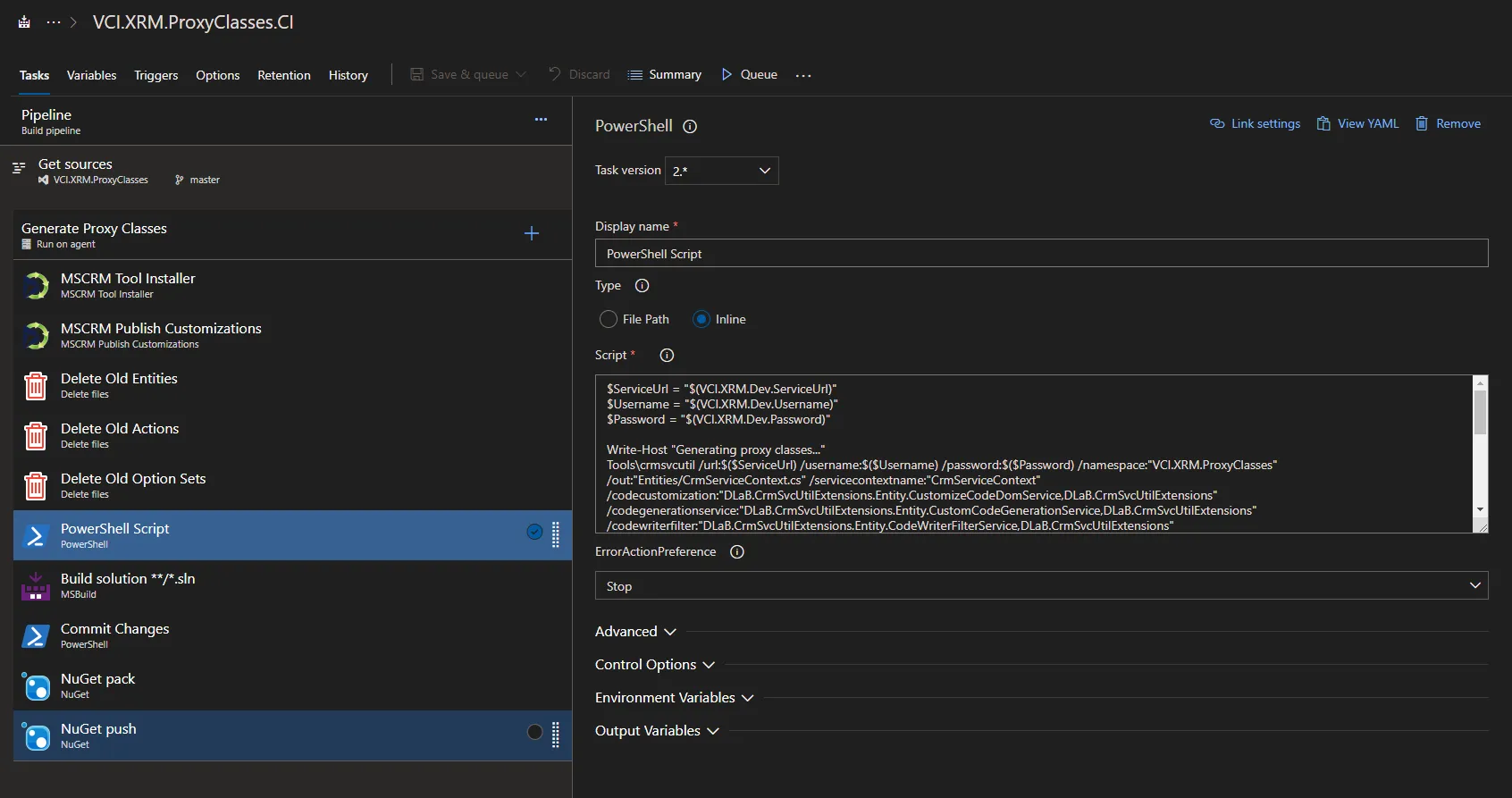This screenshot has width=1512, height=798.
Task: Open the Triggers tab
Action: point(155,75)
